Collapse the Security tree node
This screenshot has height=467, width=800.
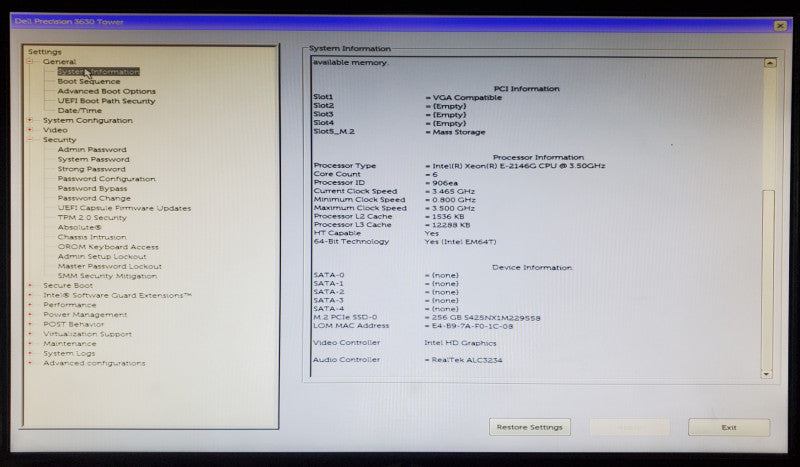(x=30, y=140)
